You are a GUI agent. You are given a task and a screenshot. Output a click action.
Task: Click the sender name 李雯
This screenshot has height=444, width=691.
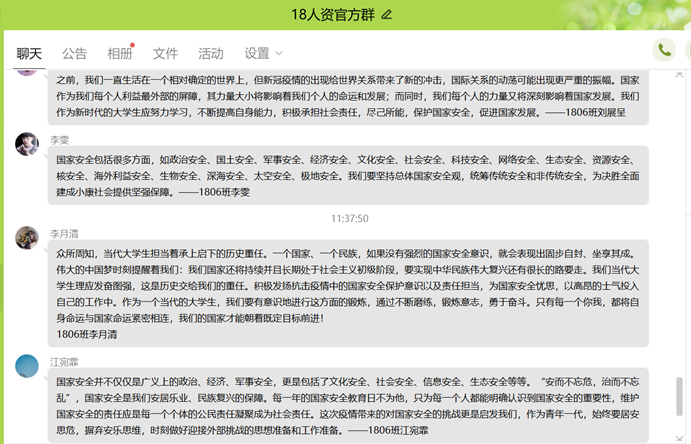[x=59, y=140]
